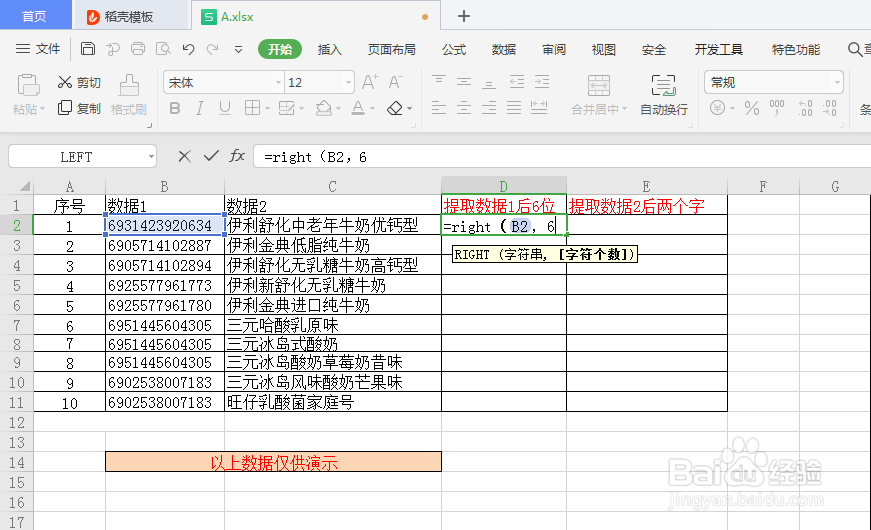This screenshot has width=871, height=530.
Task: Decrease font size with A-
Action: 395,82
